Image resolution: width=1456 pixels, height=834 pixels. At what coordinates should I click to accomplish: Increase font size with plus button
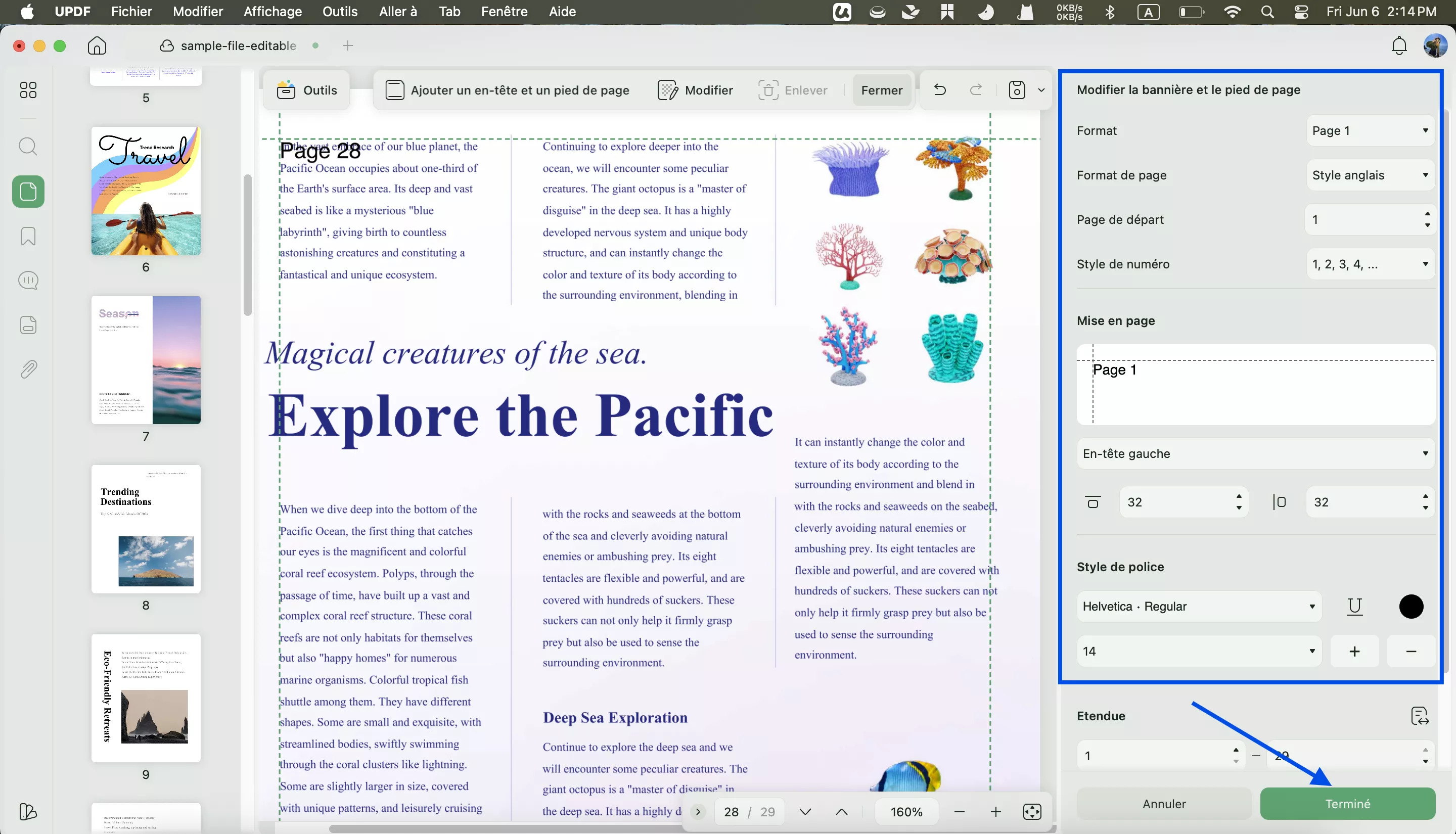pos(1354,651)
